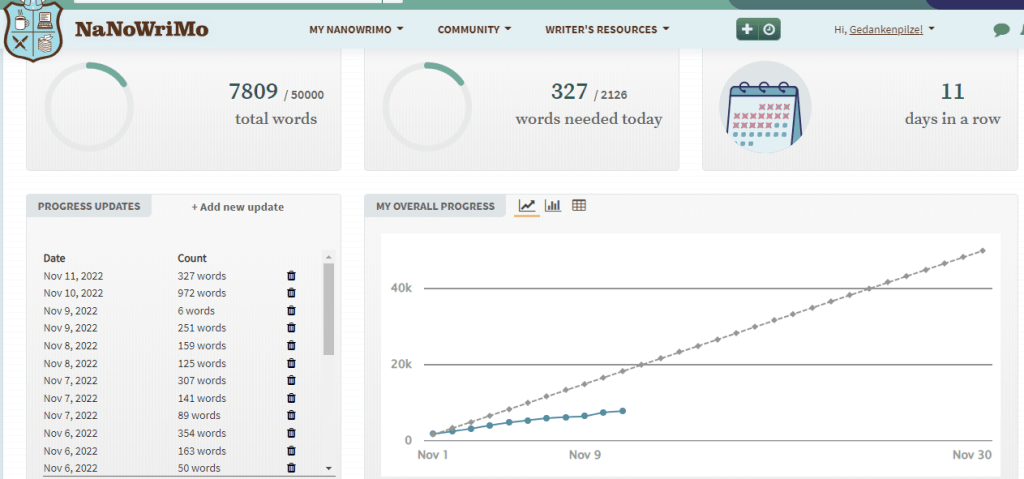Screen dimensions: 1024x479
Task: Delete the Nov 10 972 words update
Action: [x=291, y=293]
